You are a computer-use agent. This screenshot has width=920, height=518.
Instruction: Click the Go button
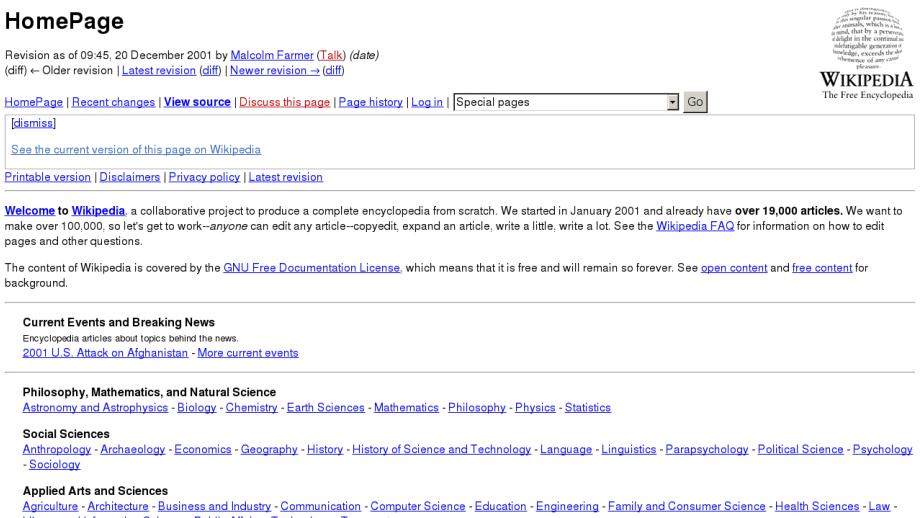(695, 102)
